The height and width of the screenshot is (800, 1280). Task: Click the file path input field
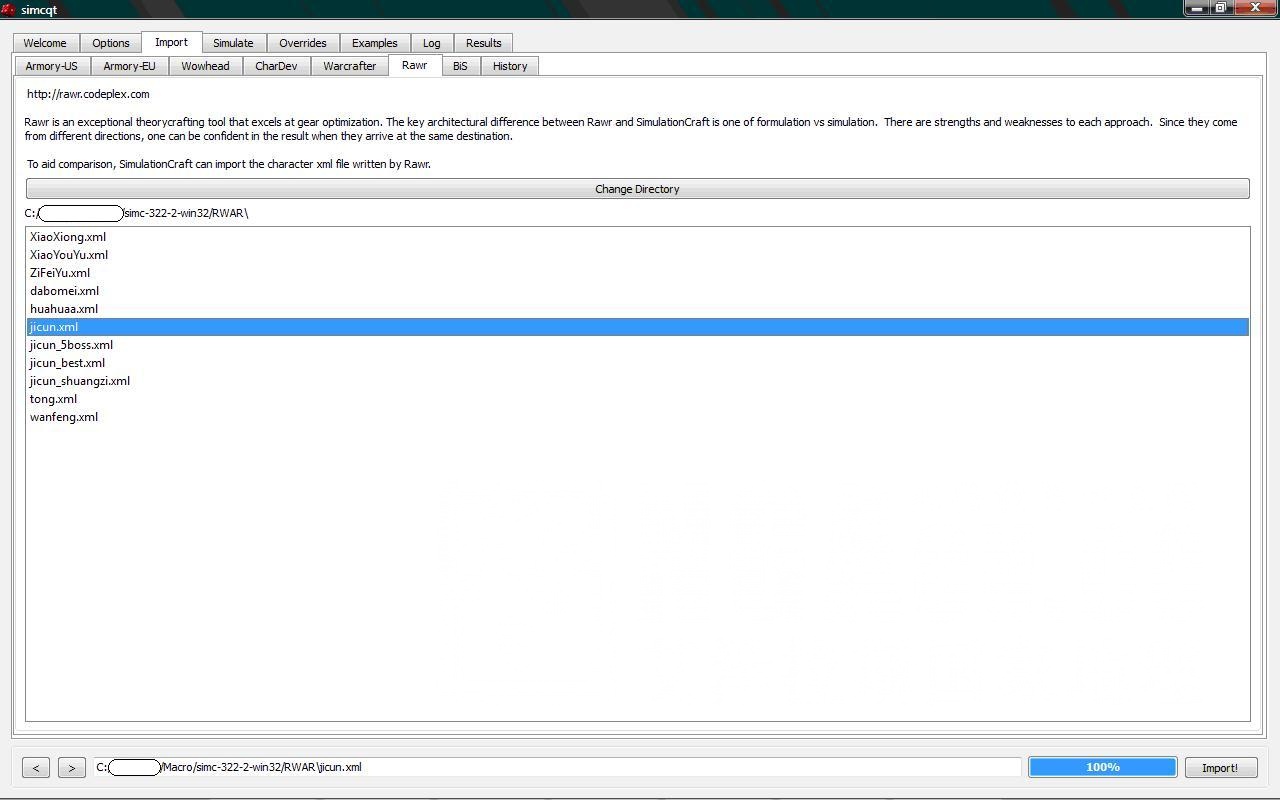600,767
